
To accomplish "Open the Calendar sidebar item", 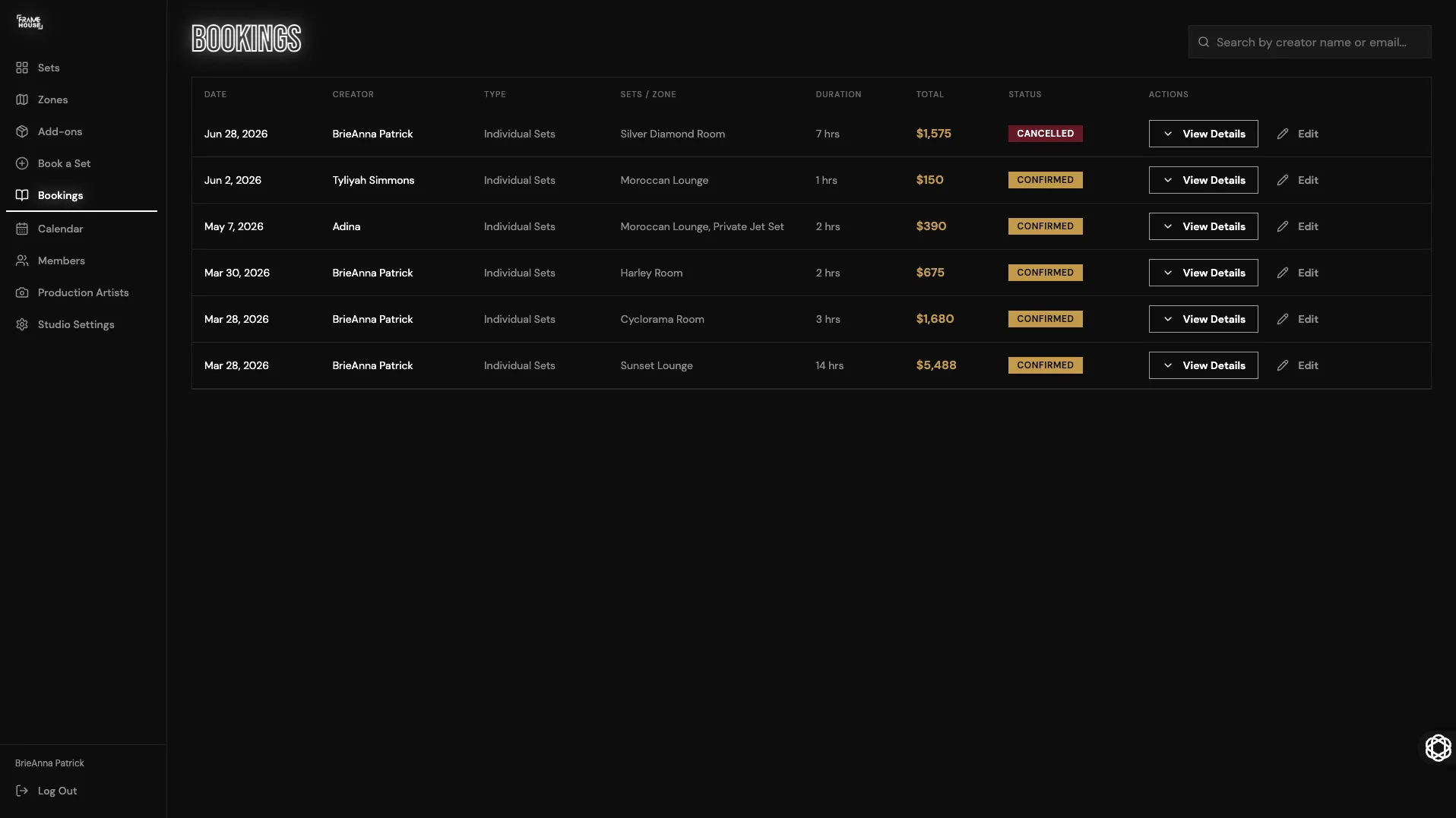I will tap(81, 229).
